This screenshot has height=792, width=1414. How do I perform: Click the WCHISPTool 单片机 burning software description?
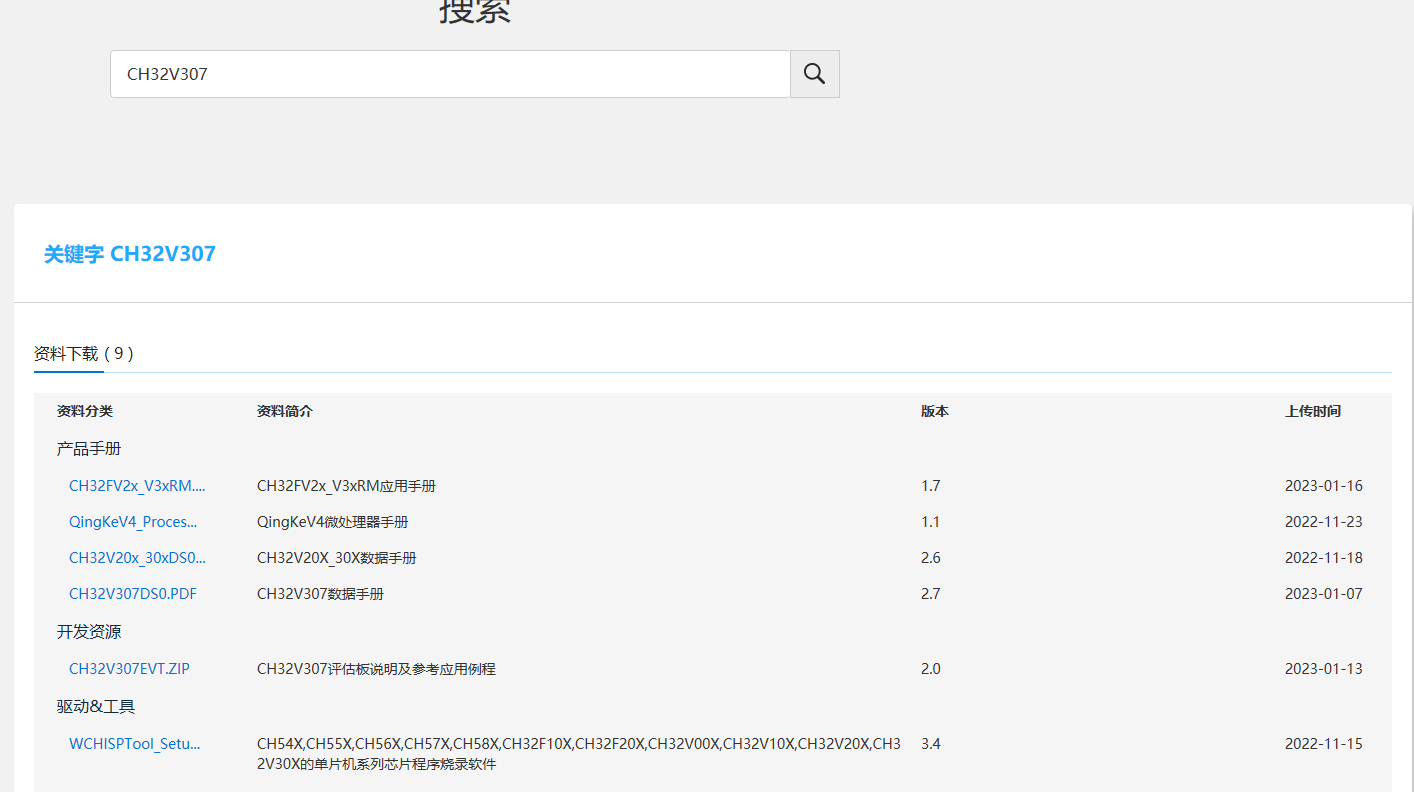(578, 754)
